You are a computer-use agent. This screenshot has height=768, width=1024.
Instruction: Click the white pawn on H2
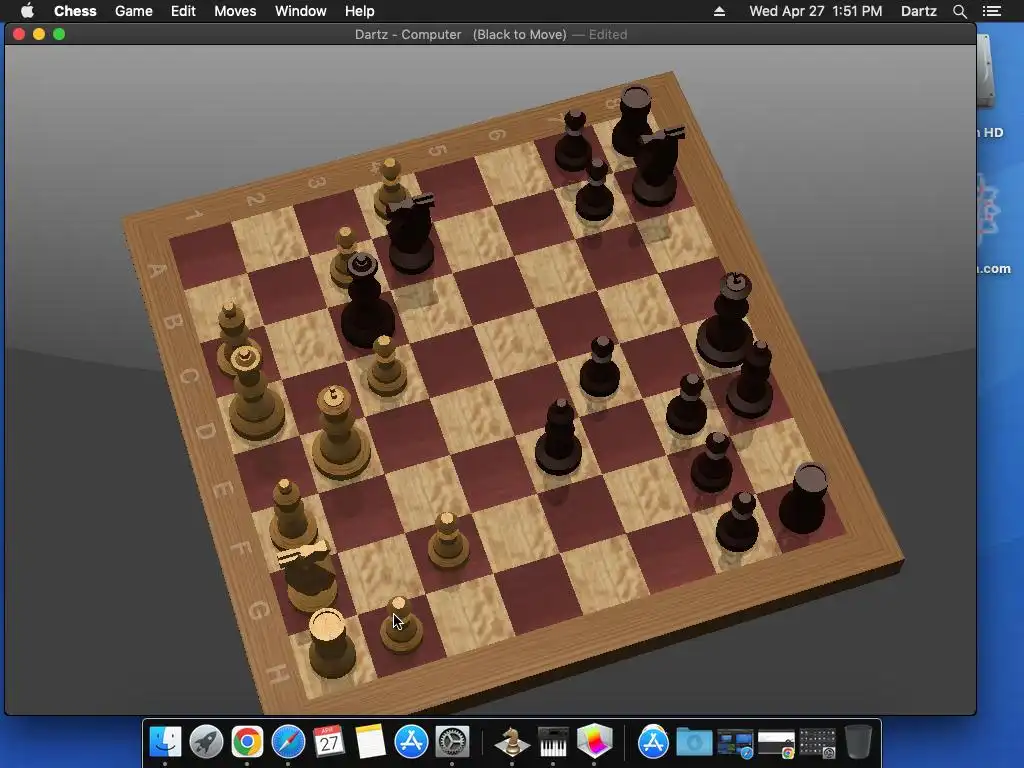(x=401, y=626)
